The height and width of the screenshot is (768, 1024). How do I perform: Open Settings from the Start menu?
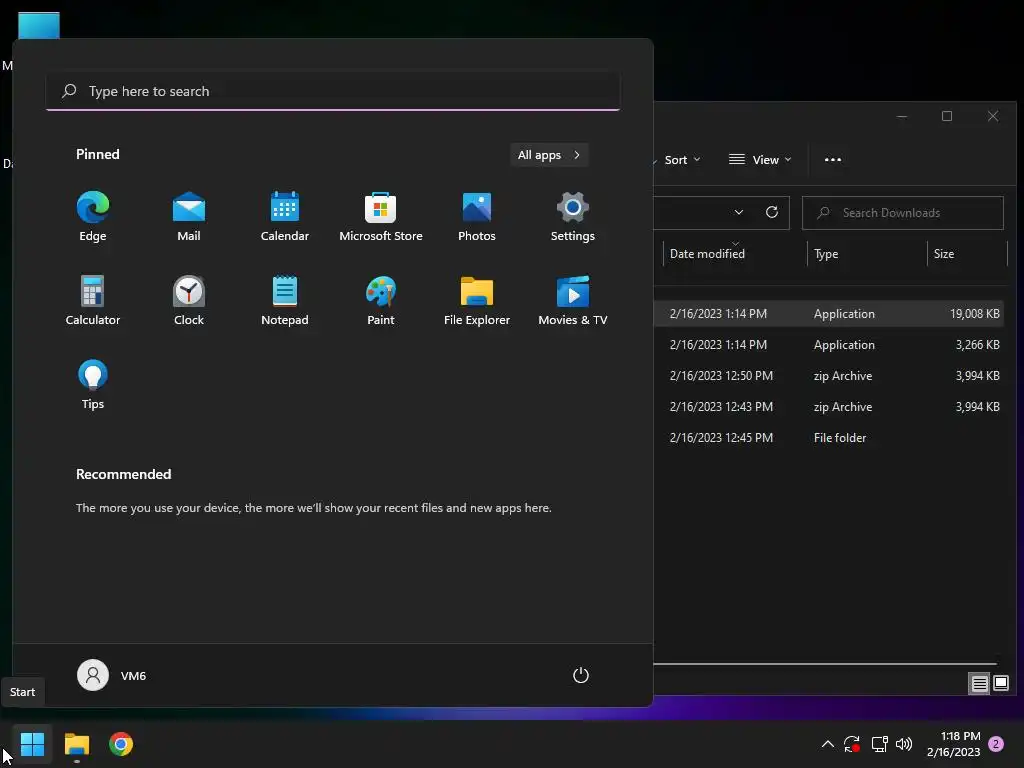(573, 217)
